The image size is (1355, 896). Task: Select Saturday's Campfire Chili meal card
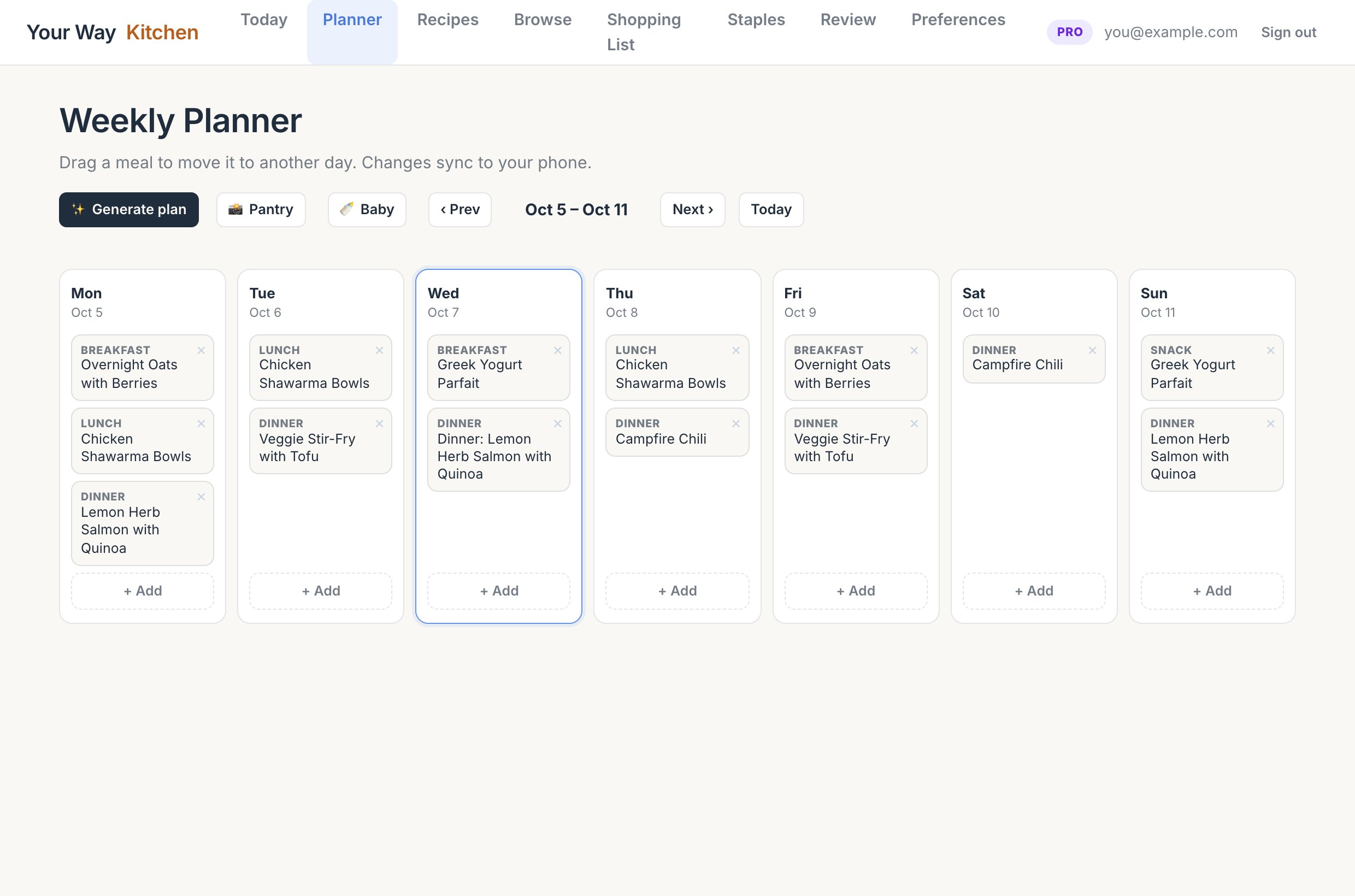point(1034,359)
